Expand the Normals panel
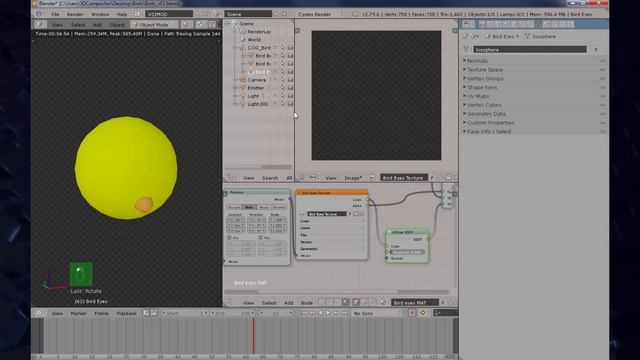Screen dimensions: 640x360 click(533, 61)
